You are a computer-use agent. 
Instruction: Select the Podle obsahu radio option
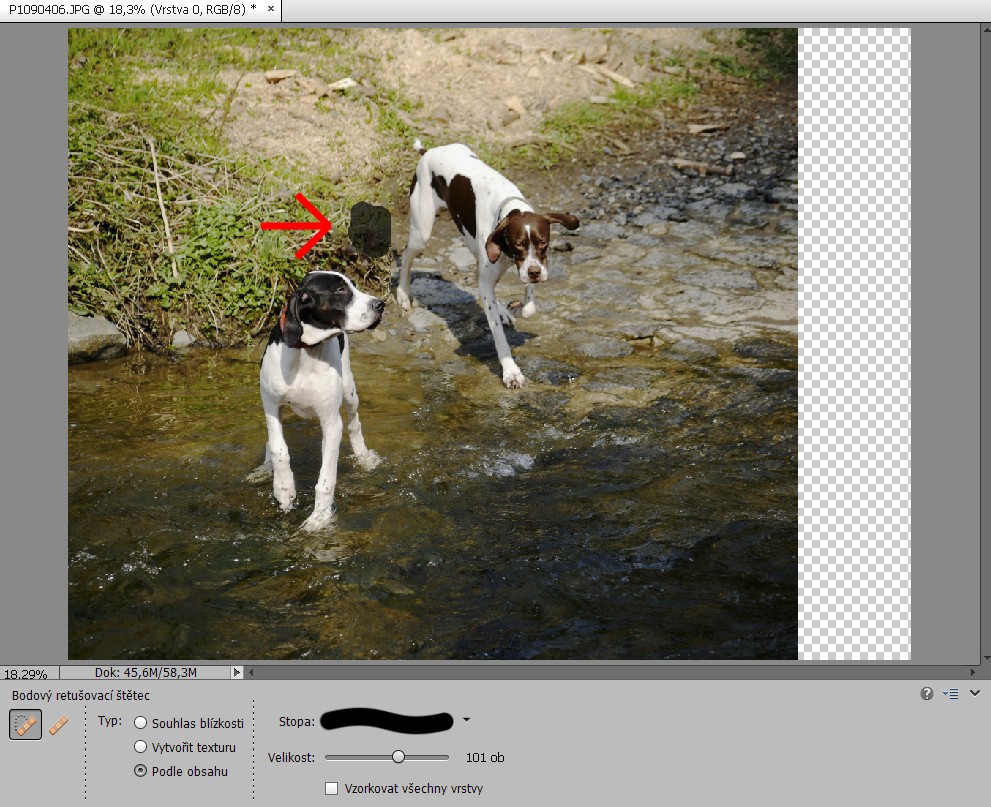pyautogui.click(x=141, y=771)
